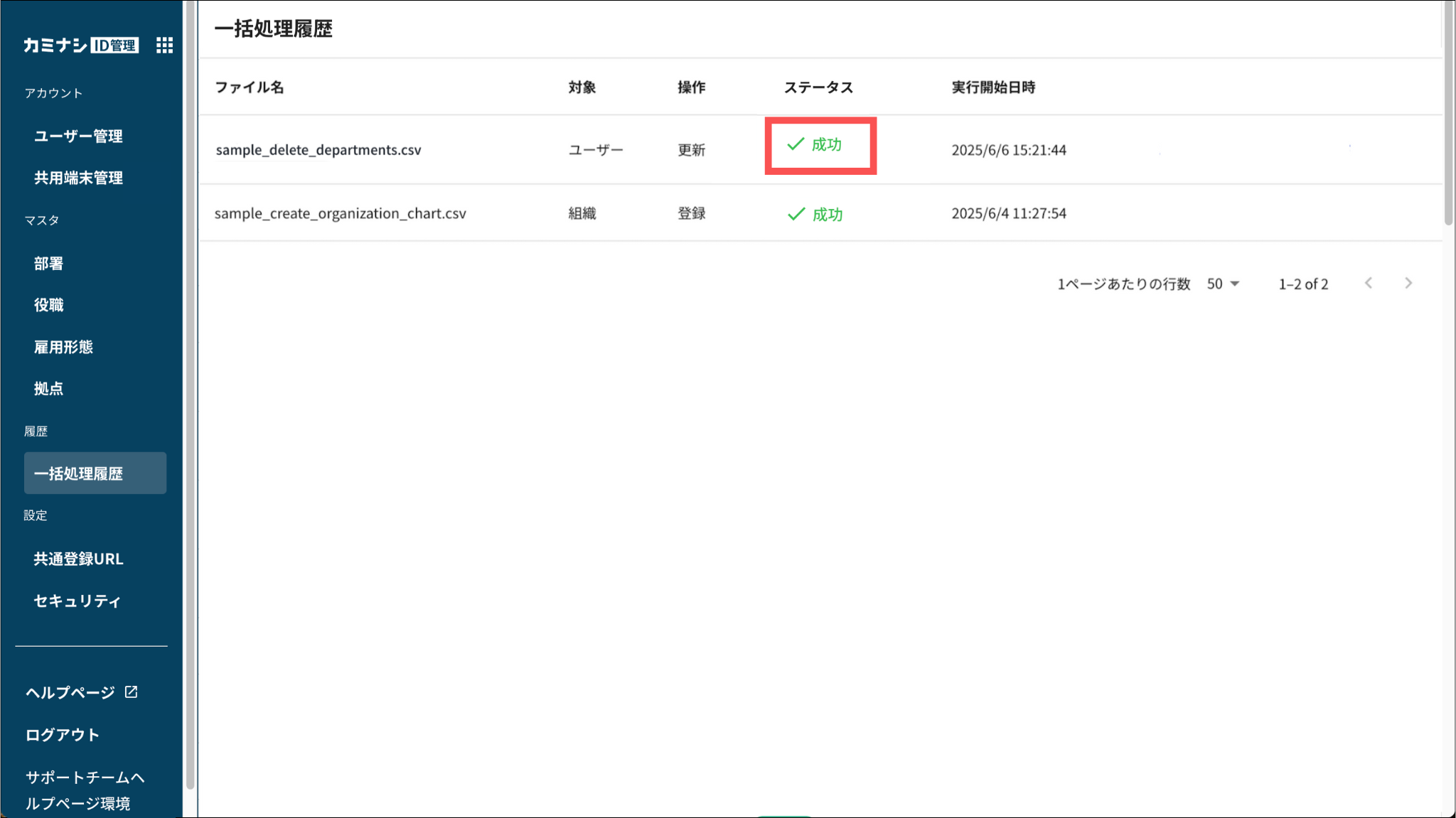Open ユーザー管理 in the sidebar
This screenshot has height=818, width=1456.
(78, 136)
